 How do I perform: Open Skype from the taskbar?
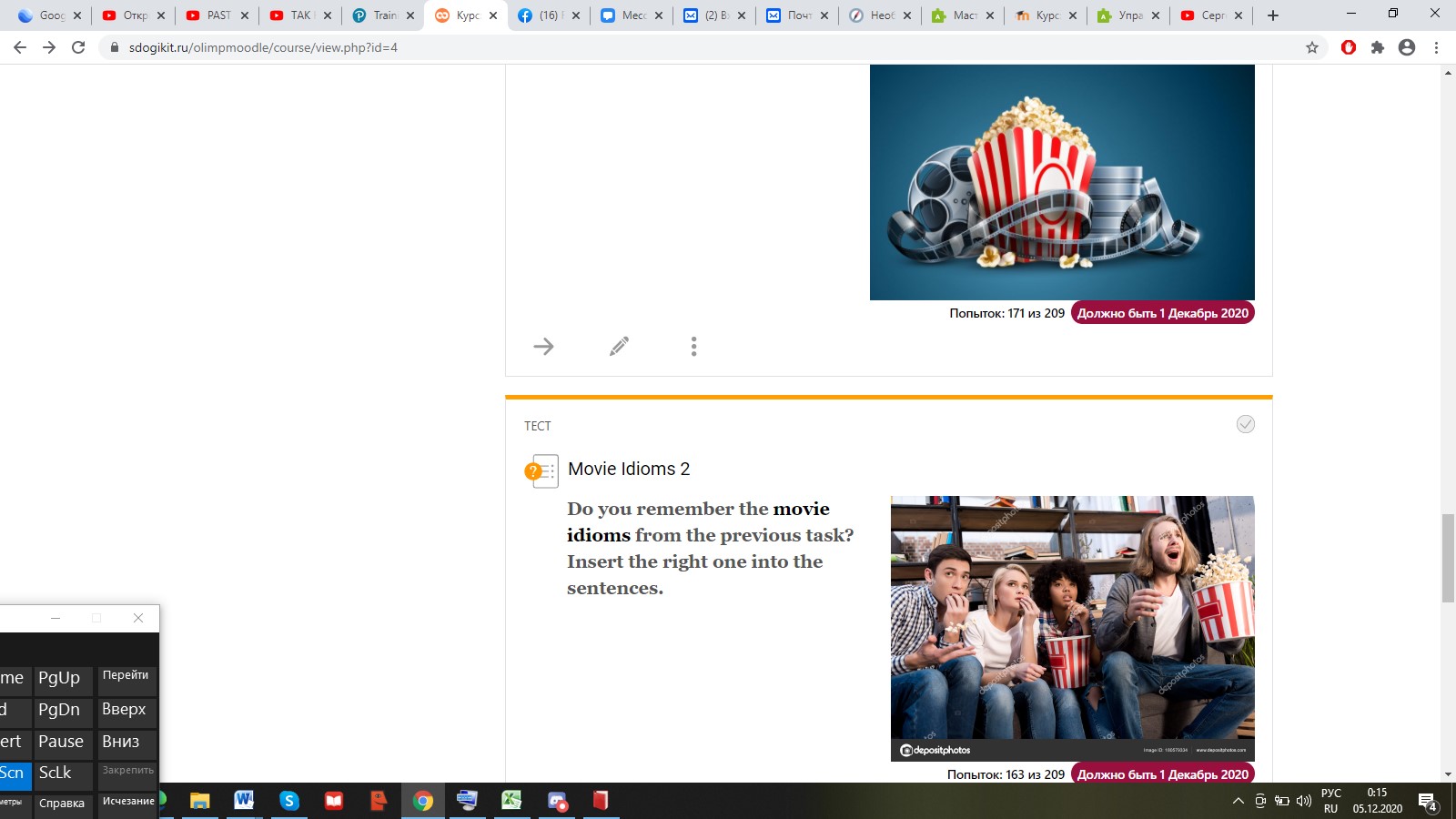[289, 801]
